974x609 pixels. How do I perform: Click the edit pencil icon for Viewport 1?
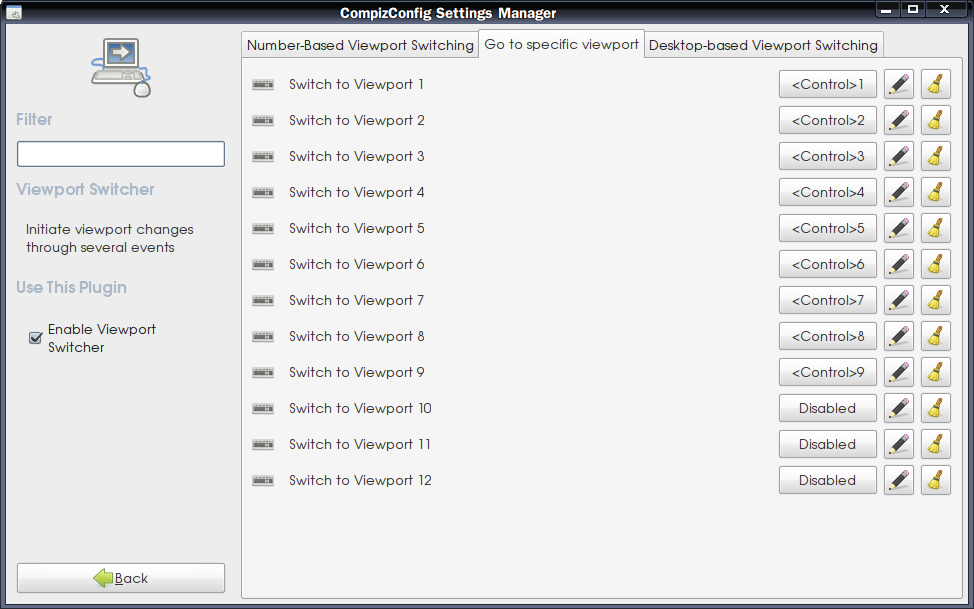tap(899, 85)
